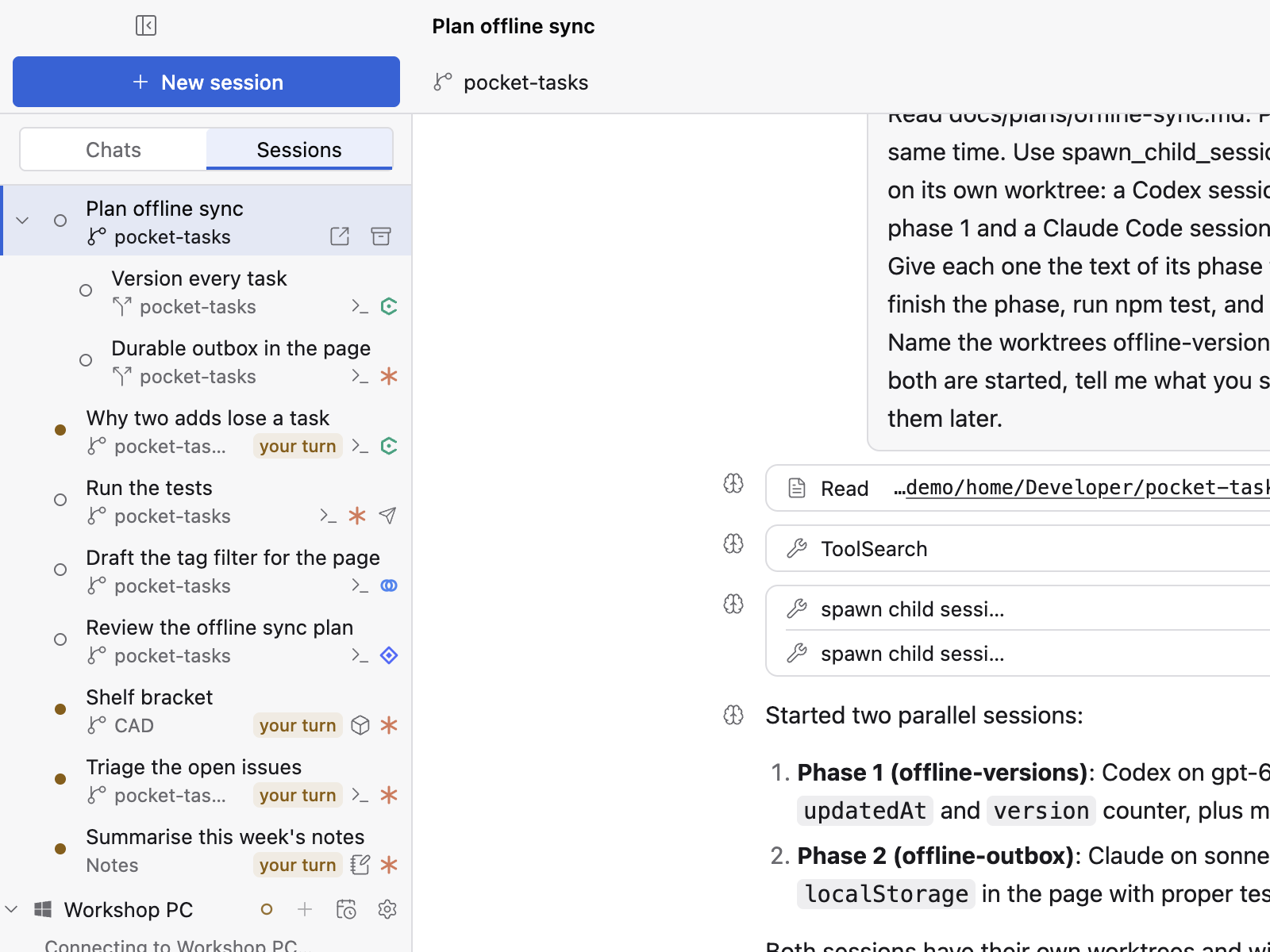Open Review the offline sync plan session
The height and width of the screenshot is (952, 1270).
pos(208,639)
